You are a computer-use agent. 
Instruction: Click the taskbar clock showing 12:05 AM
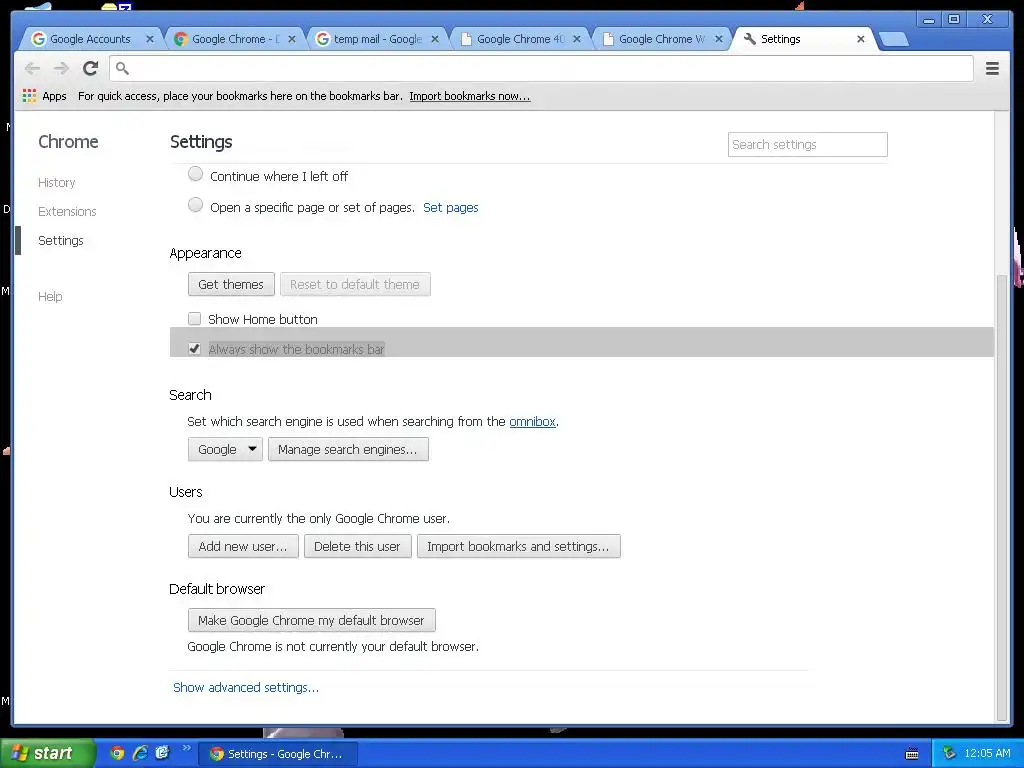(x=987, y=753)
